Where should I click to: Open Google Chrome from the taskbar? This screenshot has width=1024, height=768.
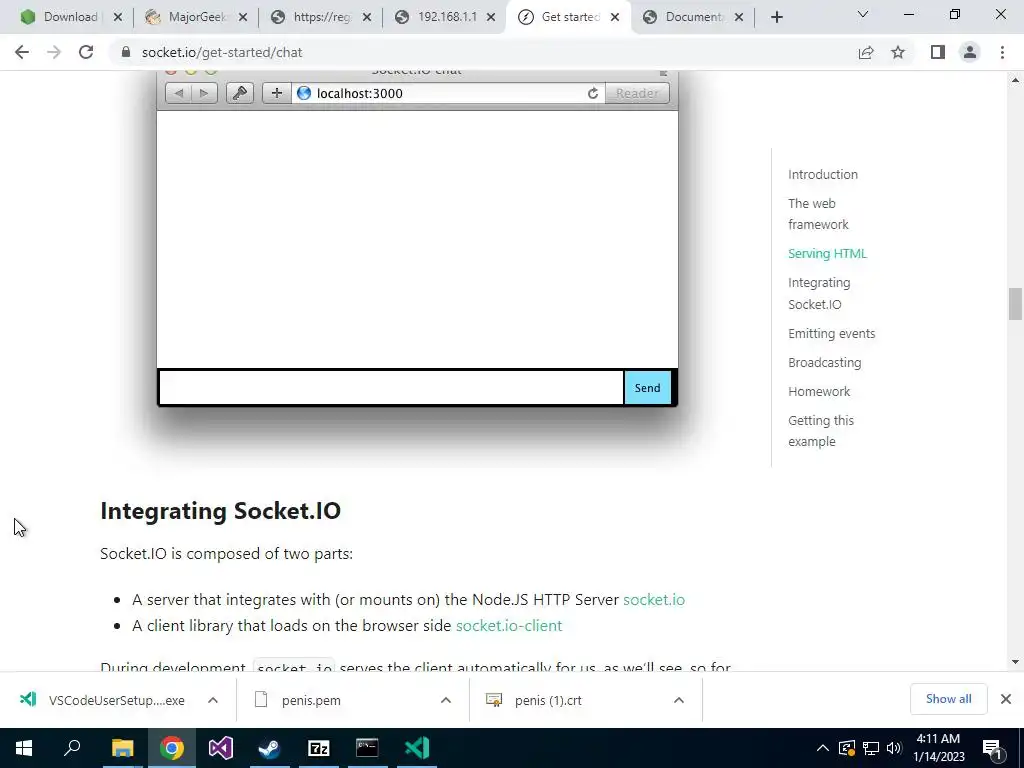172,748
